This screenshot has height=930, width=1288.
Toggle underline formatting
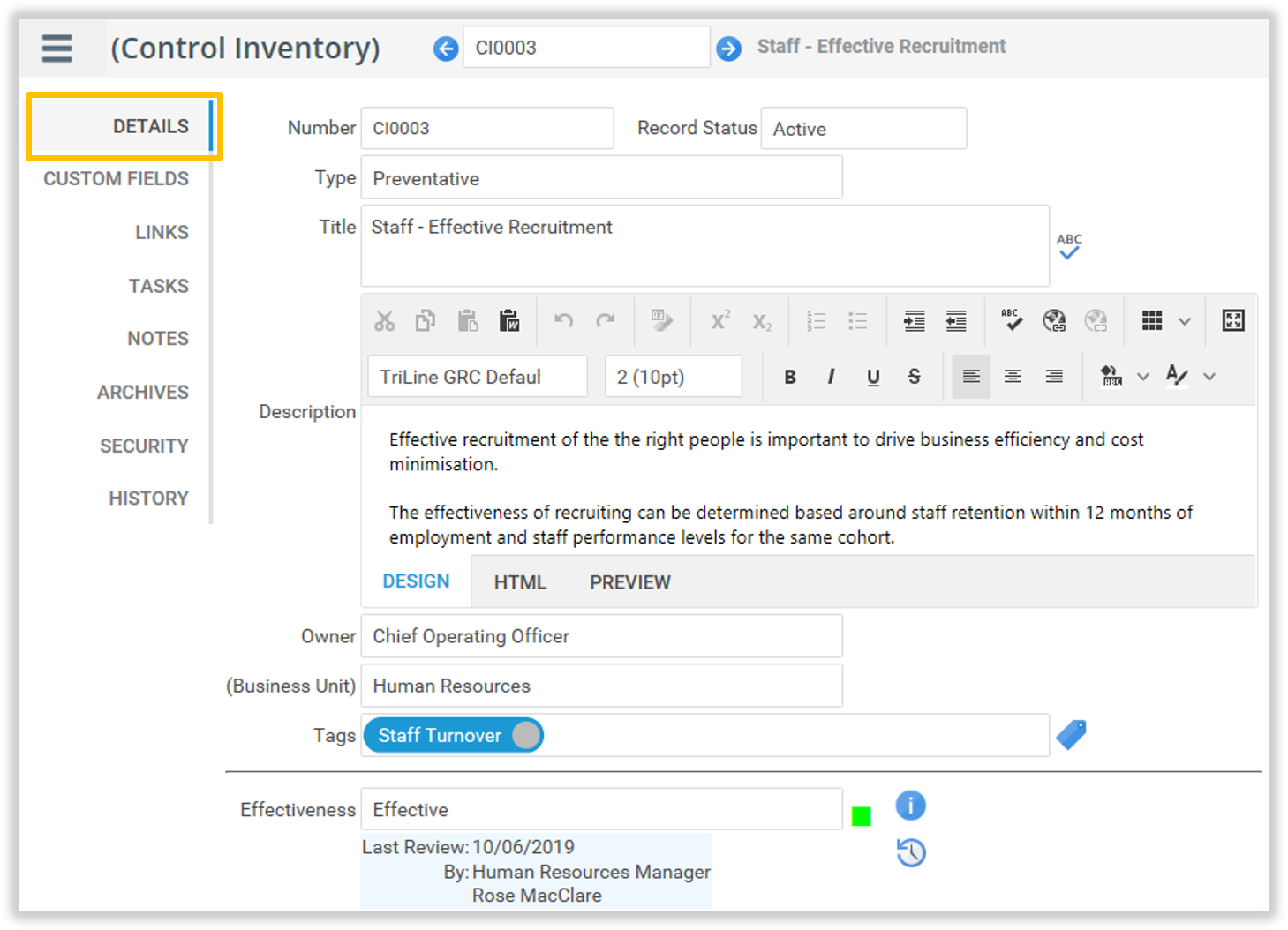click(x=873, y=377)
